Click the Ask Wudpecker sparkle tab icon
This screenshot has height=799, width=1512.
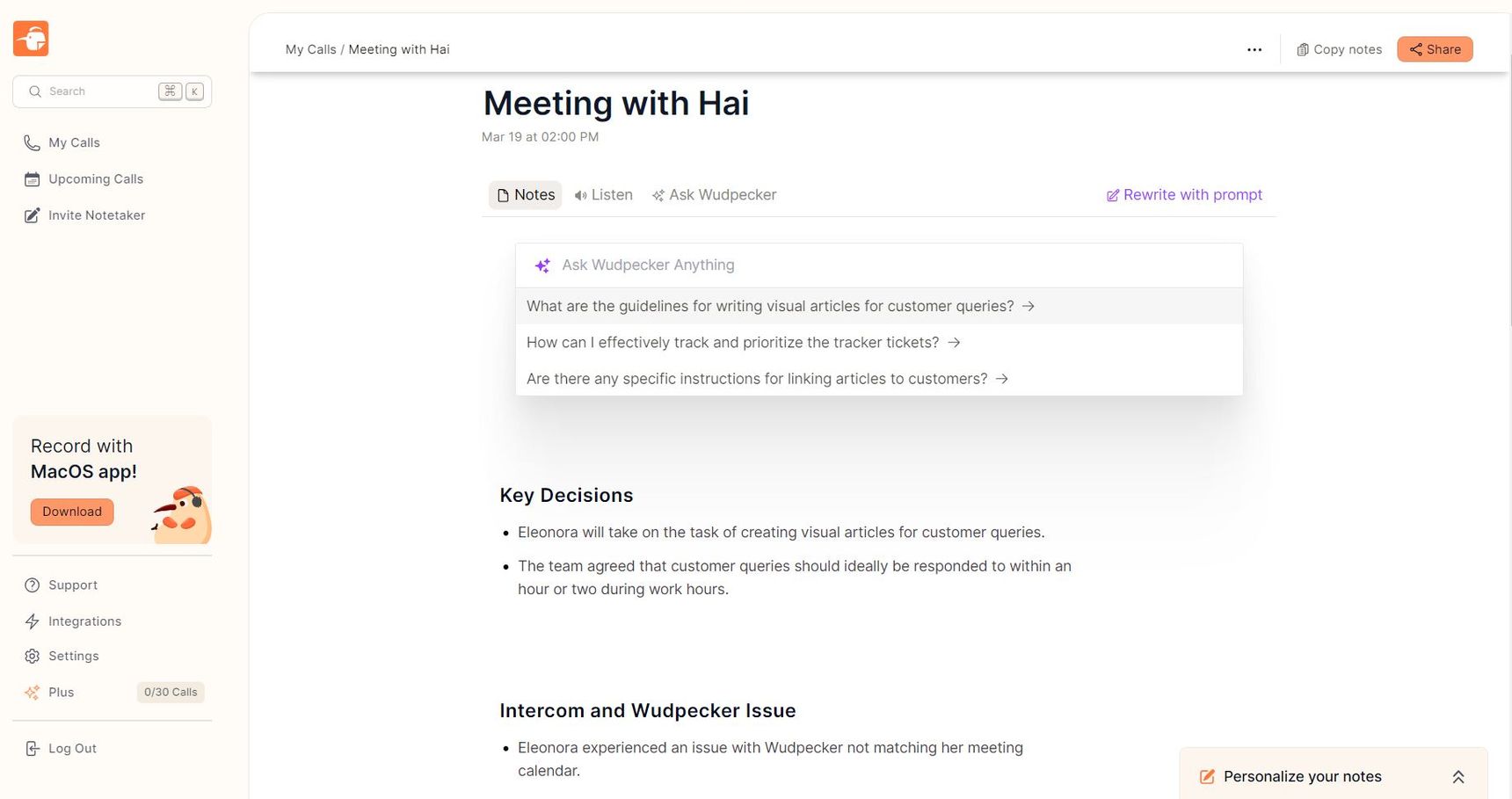coord(658,195)
